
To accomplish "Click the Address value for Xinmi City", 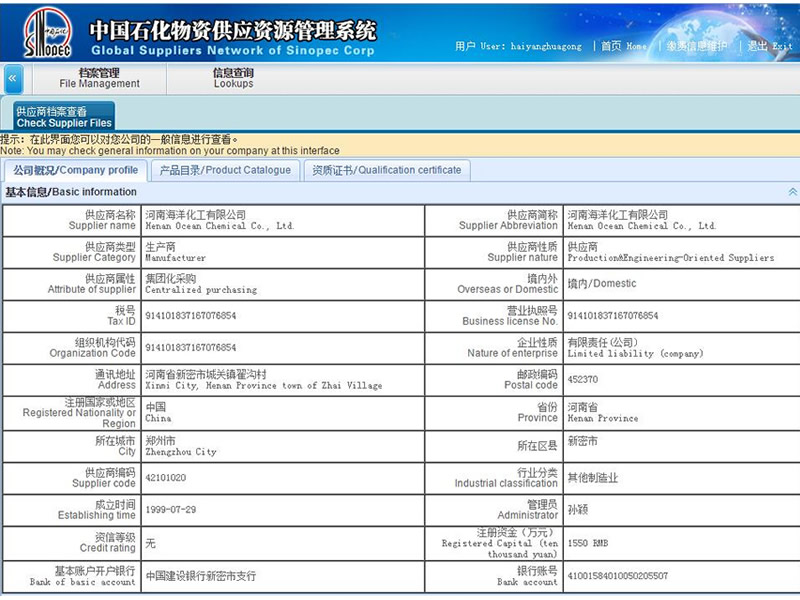I will [x=263, y=379].
